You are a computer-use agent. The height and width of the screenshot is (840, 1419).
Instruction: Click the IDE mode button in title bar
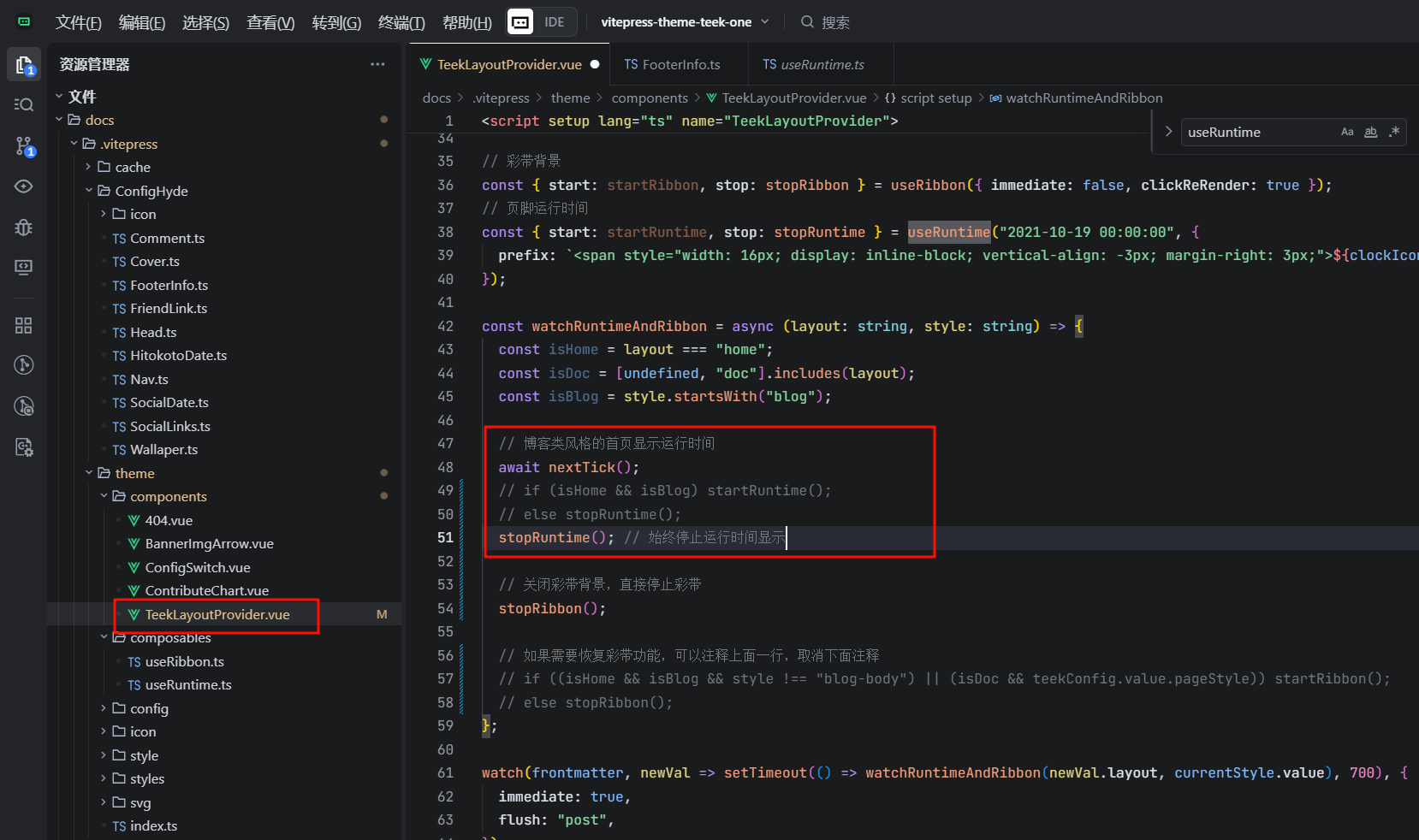click(554, 22)
